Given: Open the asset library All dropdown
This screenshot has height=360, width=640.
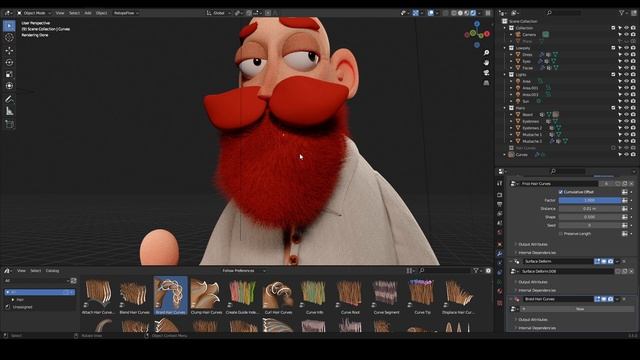Looking at the screenshot, I should pos(36,281).
